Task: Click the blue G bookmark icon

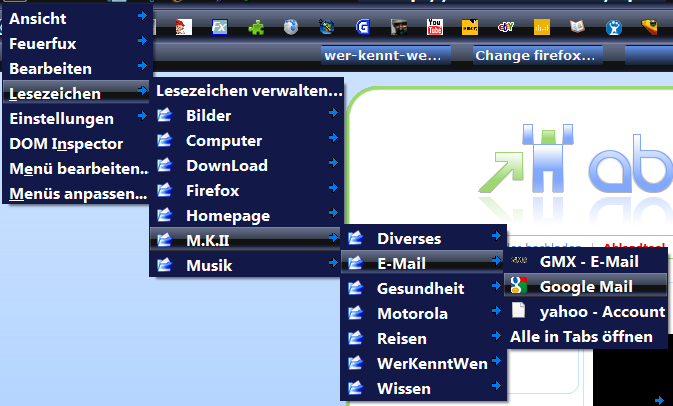Action: point(363,27)
